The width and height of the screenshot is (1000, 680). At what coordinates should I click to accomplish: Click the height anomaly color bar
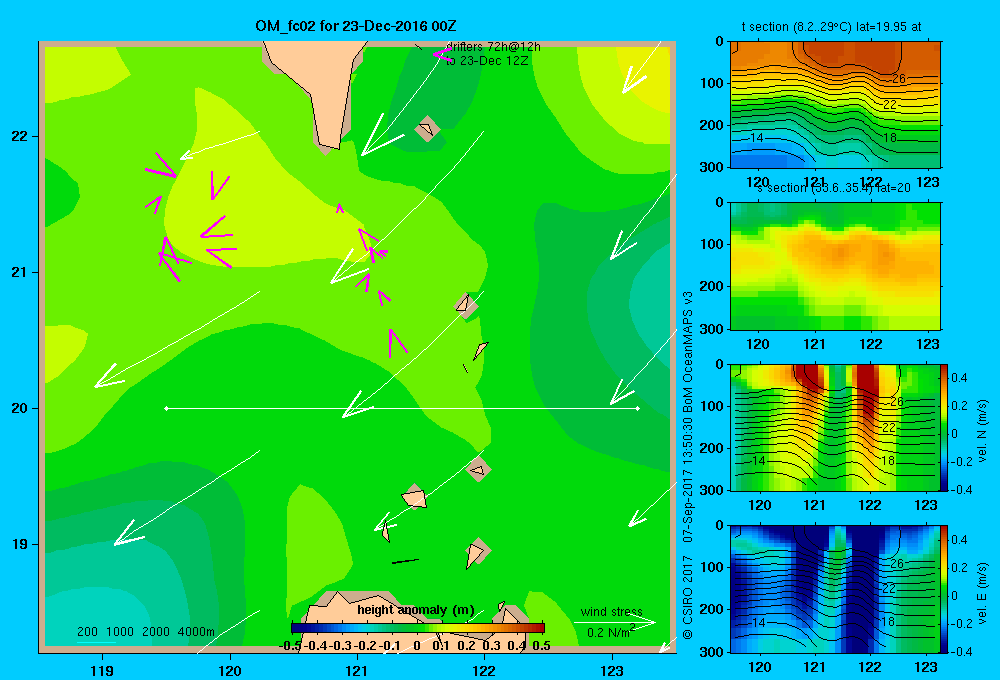418,628
